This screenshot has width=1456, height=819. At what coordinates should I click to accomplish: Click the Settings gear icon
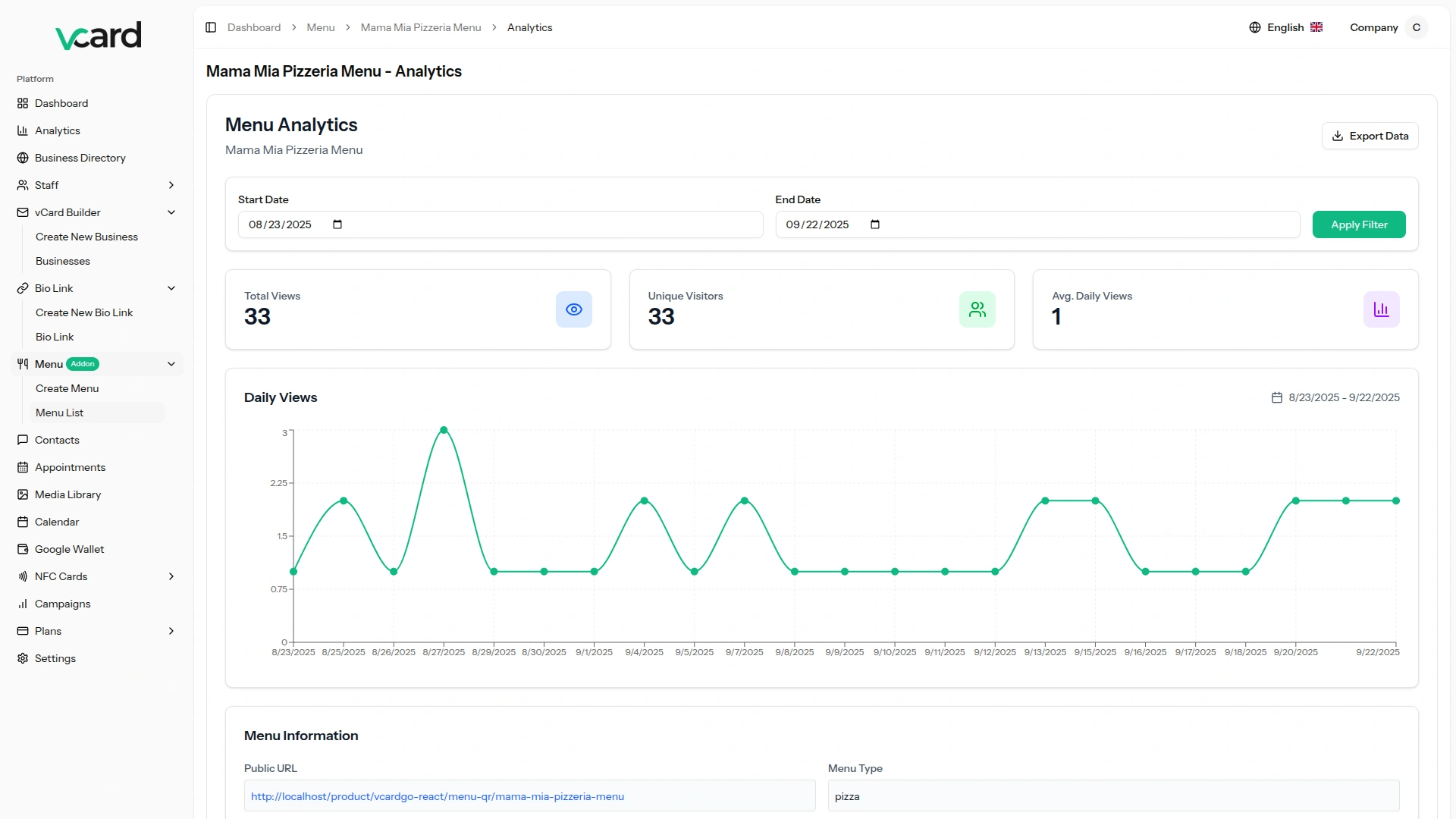[23, 658]
